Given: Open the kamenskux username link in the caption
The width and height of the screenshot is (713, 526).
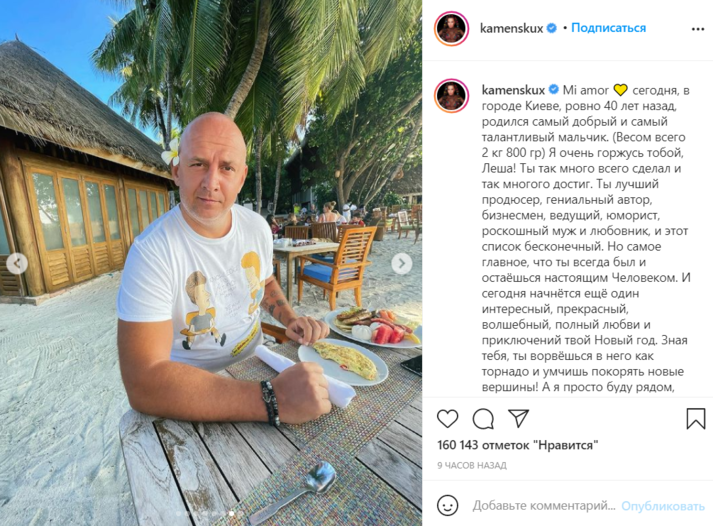Looking at the screenshot, I should [513, 90].
